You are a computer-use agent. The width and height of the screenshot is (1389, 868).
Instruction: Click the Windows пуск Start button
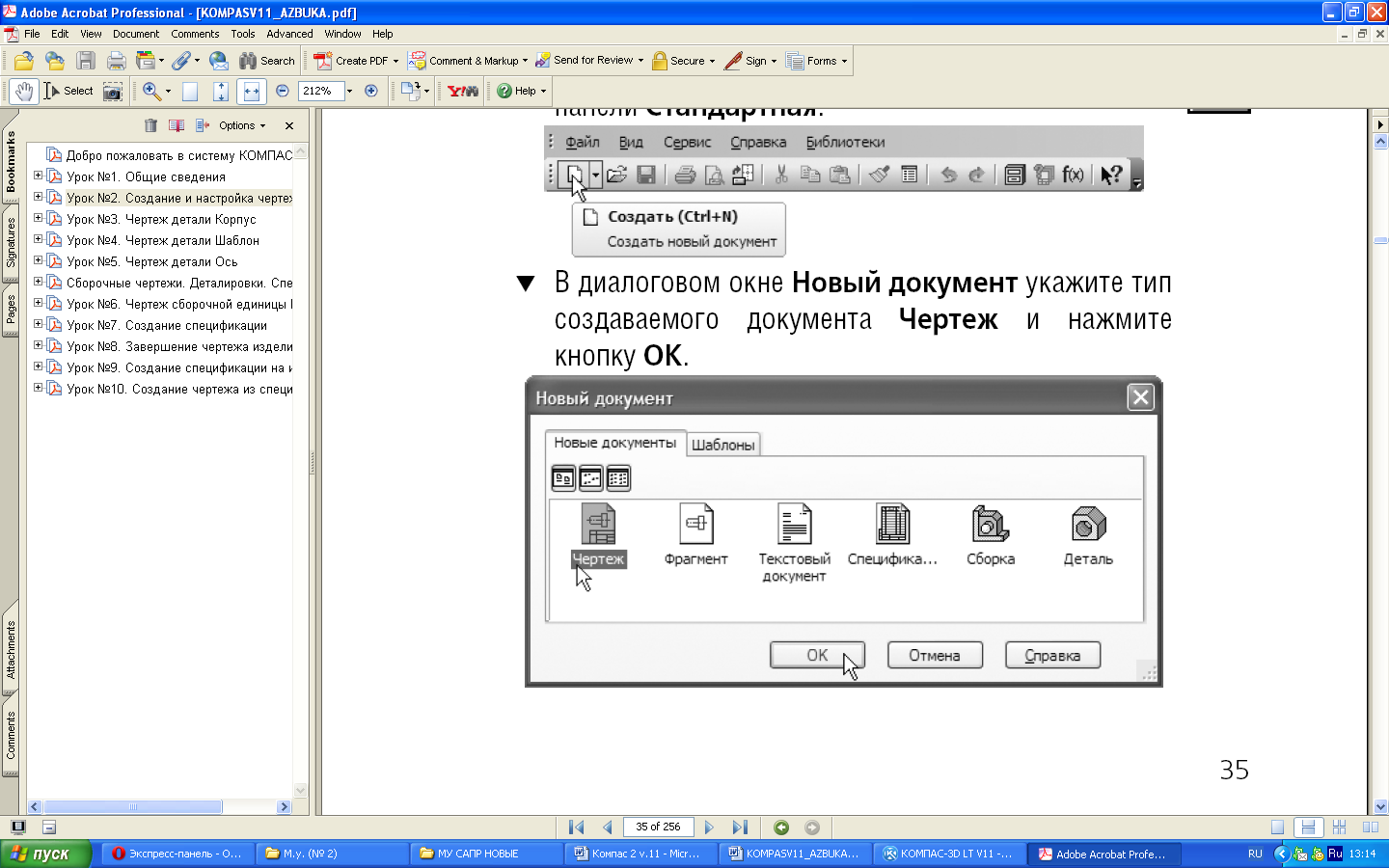point(45,854)
